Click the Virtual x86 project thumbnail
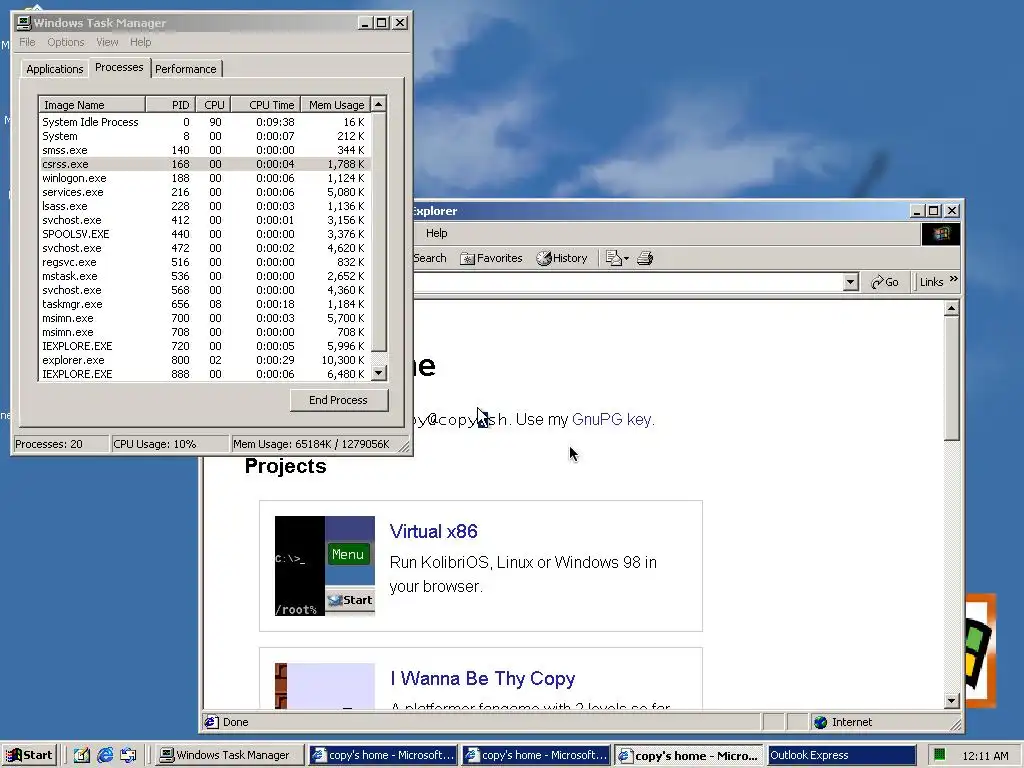The image size is (1024, 768). coord(325,566)
